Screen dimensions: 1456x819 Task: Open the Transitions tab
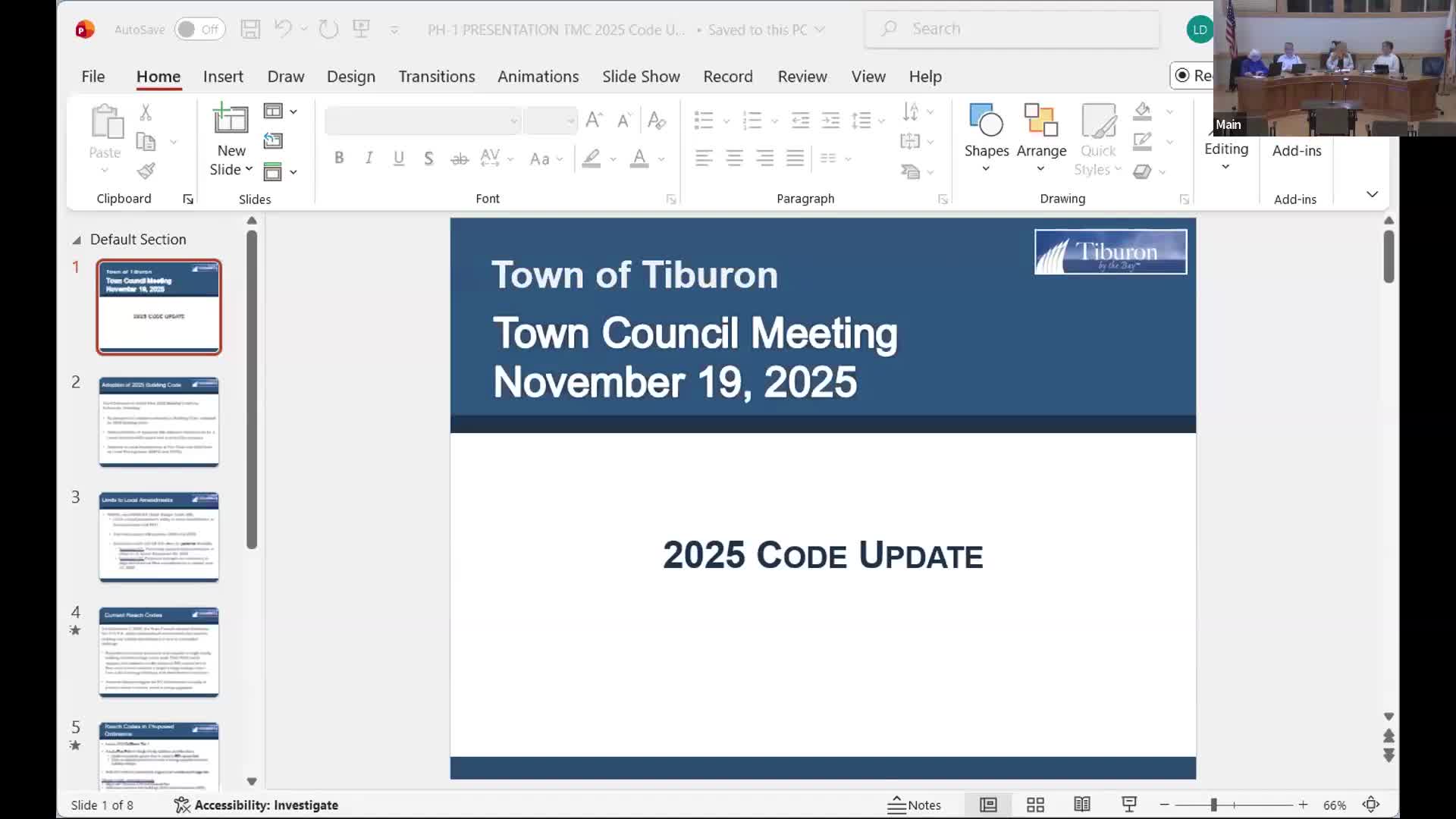pyautogui.click(x=436, y=76)
